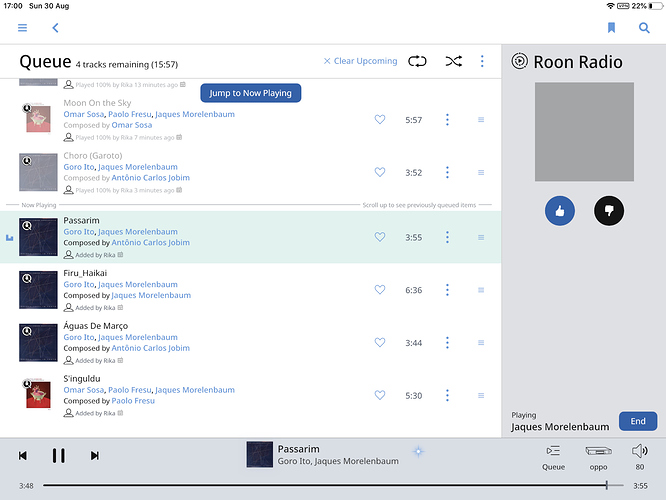Skip to next track
Viewport: 666px width, 500px height.
point(95,456)
